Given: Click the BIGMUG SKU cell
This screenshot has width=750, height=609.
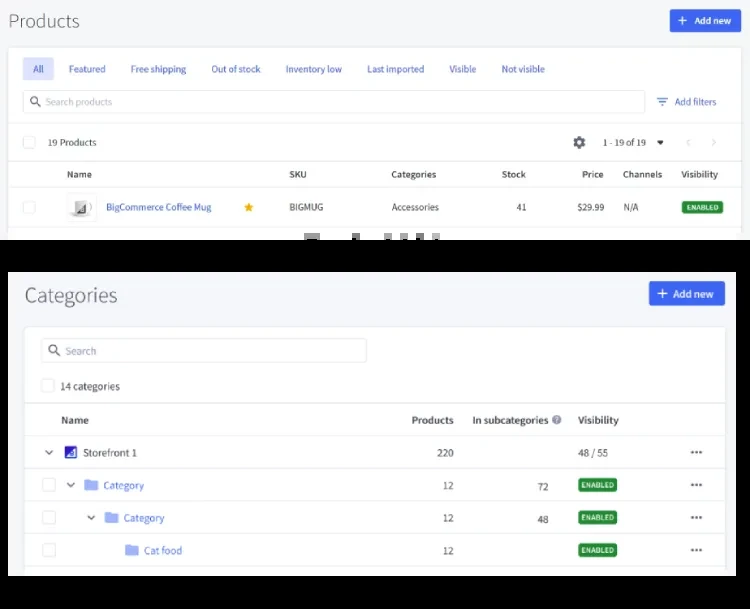Looking at the screenshot, I should pos(306,207).
